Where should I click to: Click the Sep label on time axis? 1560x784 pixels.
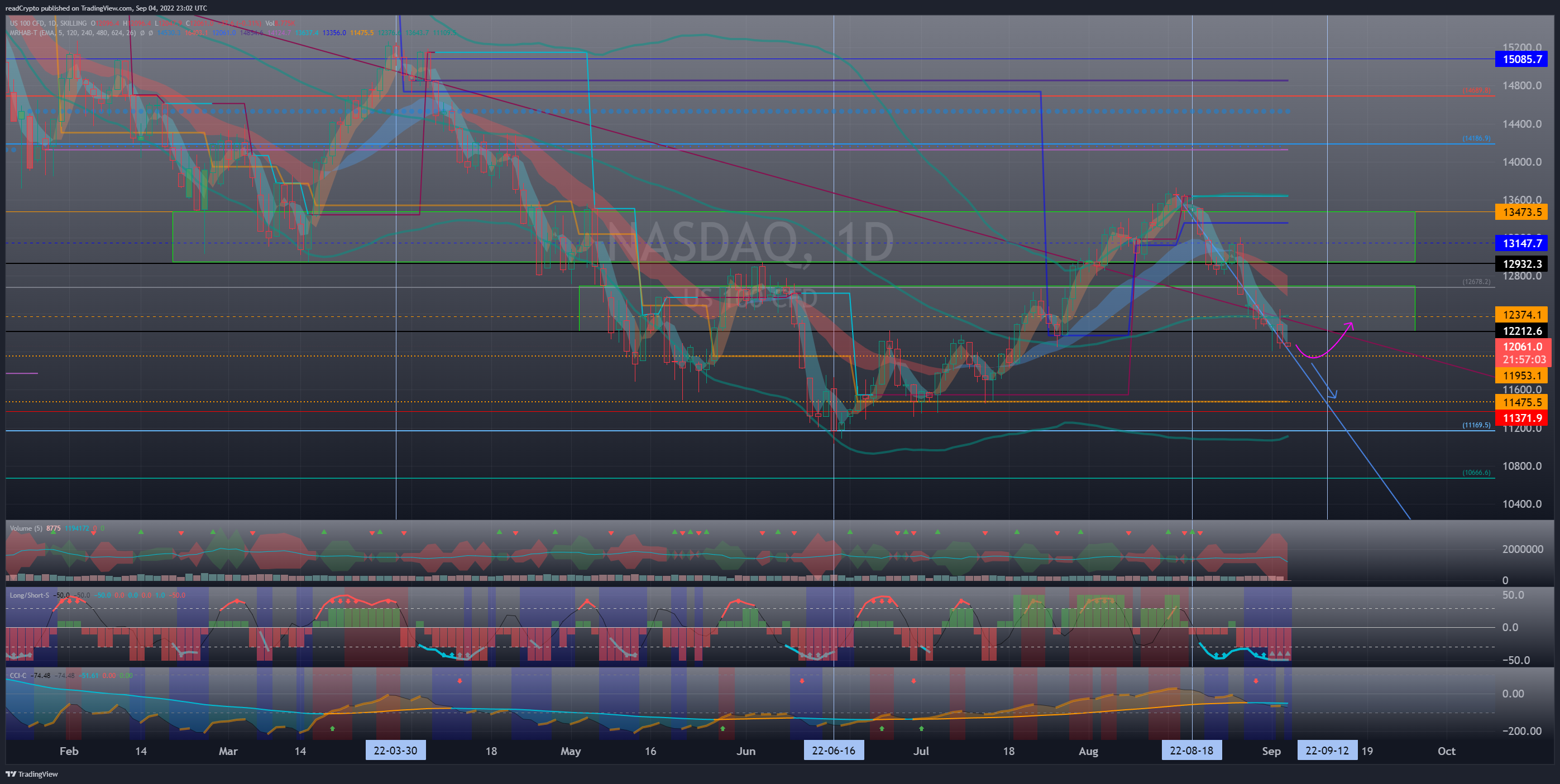(x=1271, y=751)
